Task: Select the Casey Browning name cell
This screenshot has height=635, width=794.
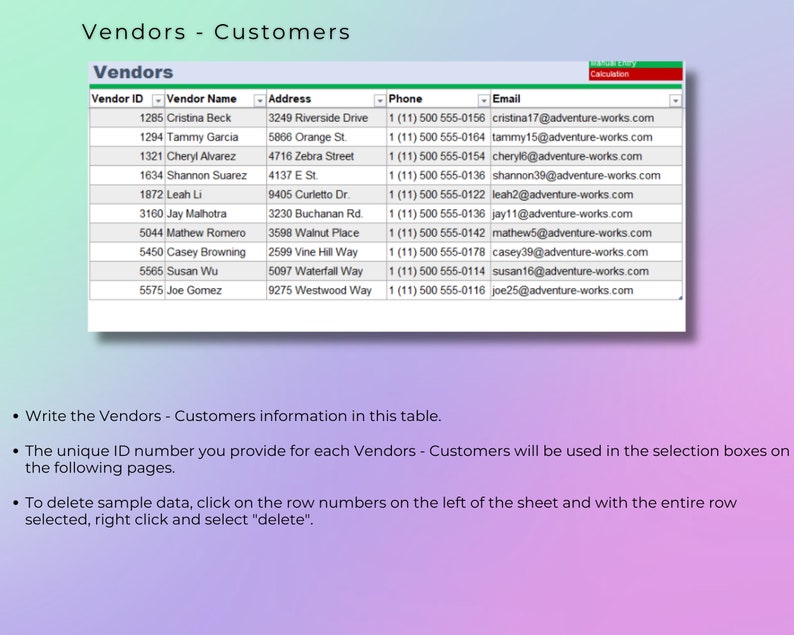Action: [x=216, y=252]
